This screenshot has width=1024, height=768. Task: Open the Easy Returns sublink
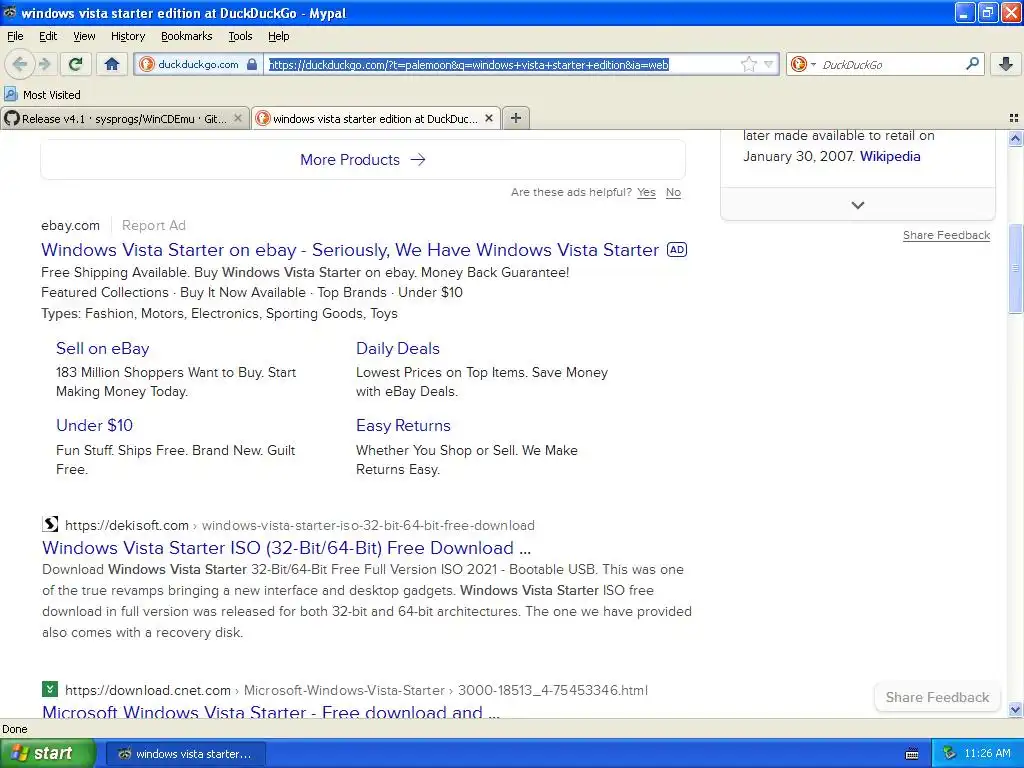pos(403,425)
